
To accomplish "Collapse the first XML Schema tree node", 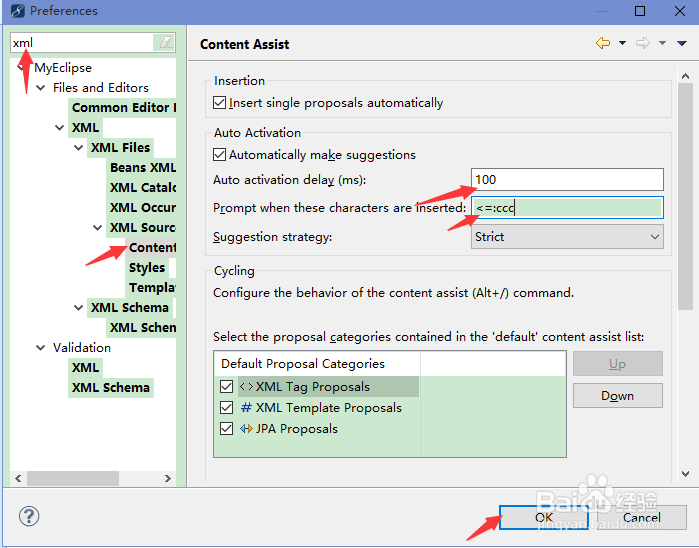I will [x=78, y=308].
